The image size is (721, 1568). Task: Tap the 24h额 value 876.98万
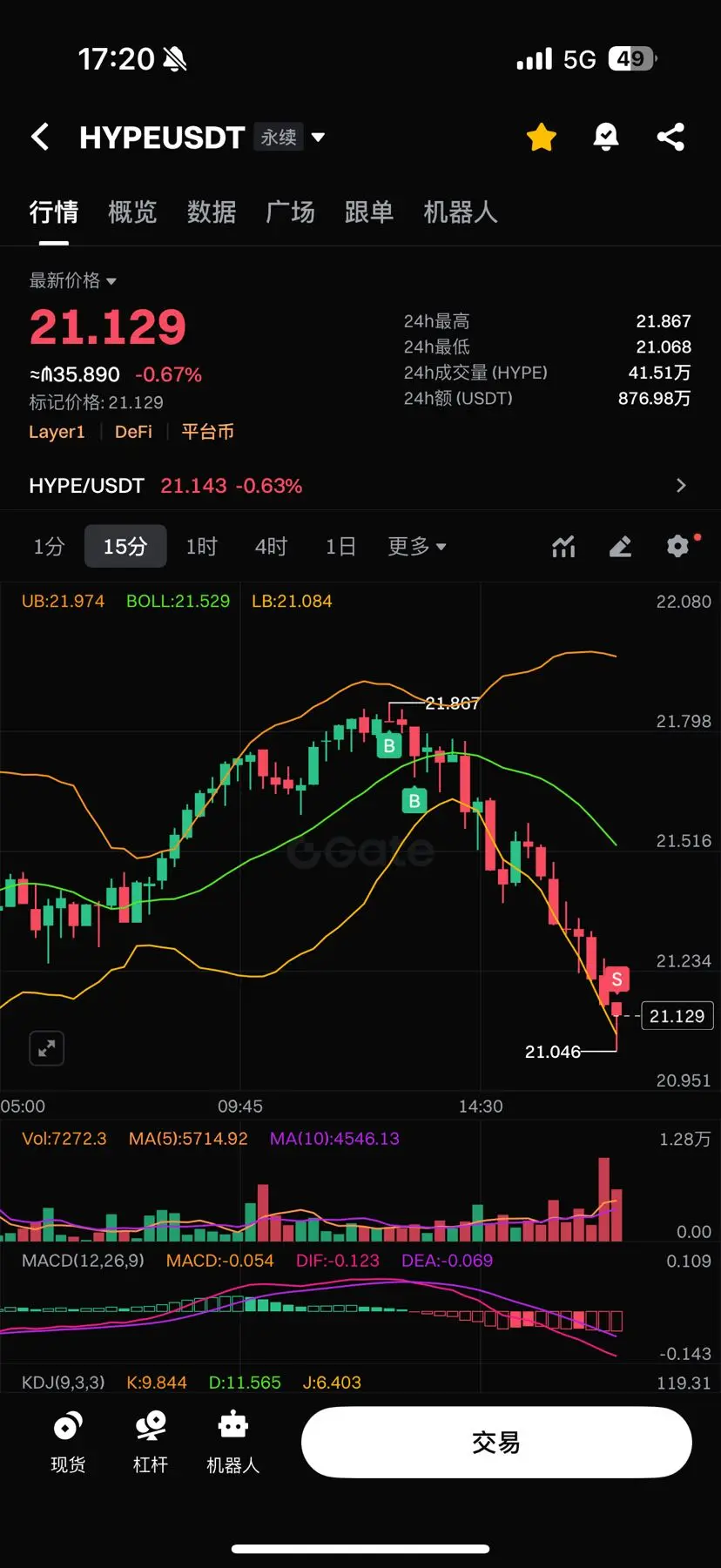coord(655,398)
